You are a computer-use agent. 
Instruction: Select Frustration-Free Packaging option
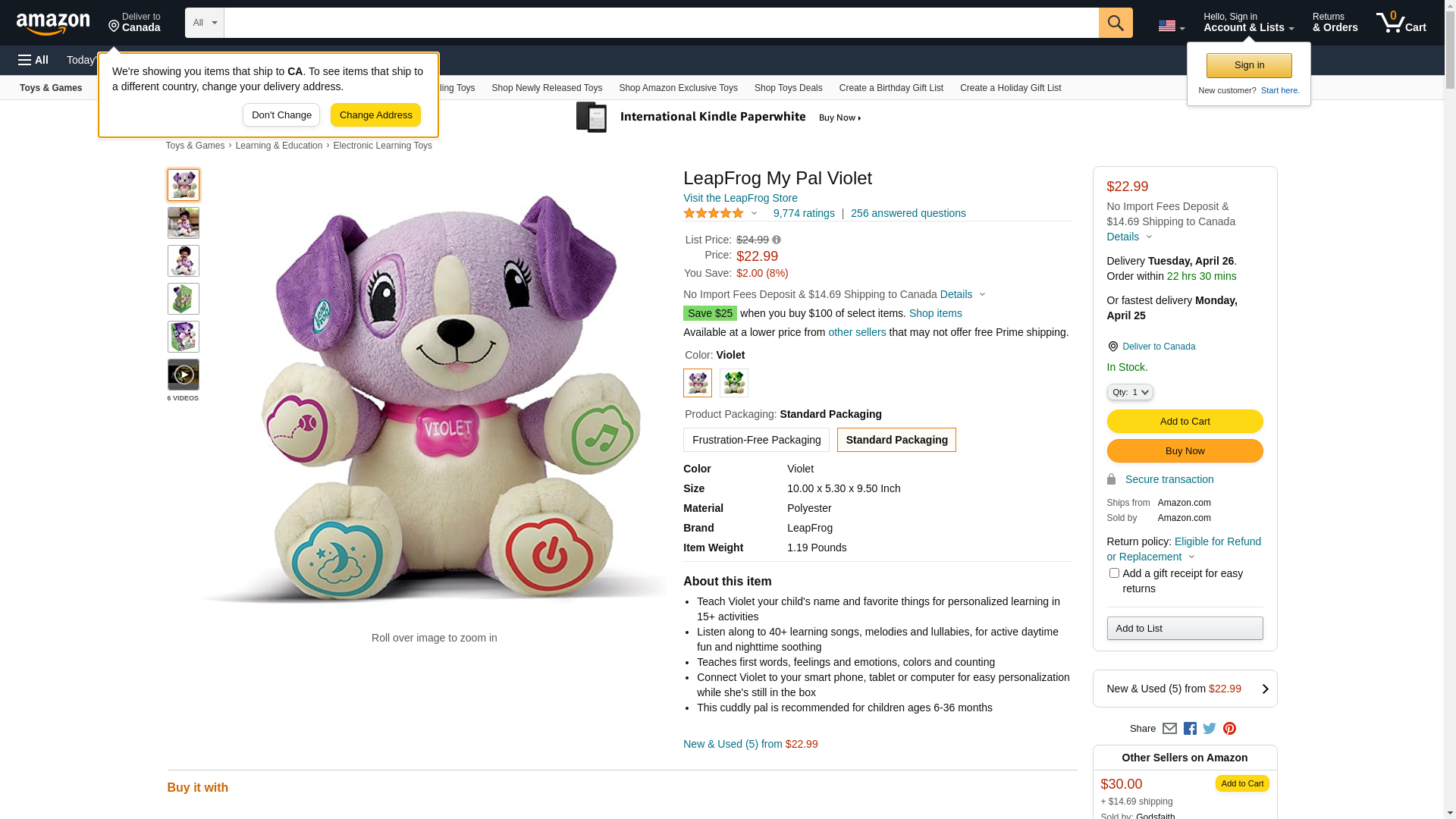(756, 440)
